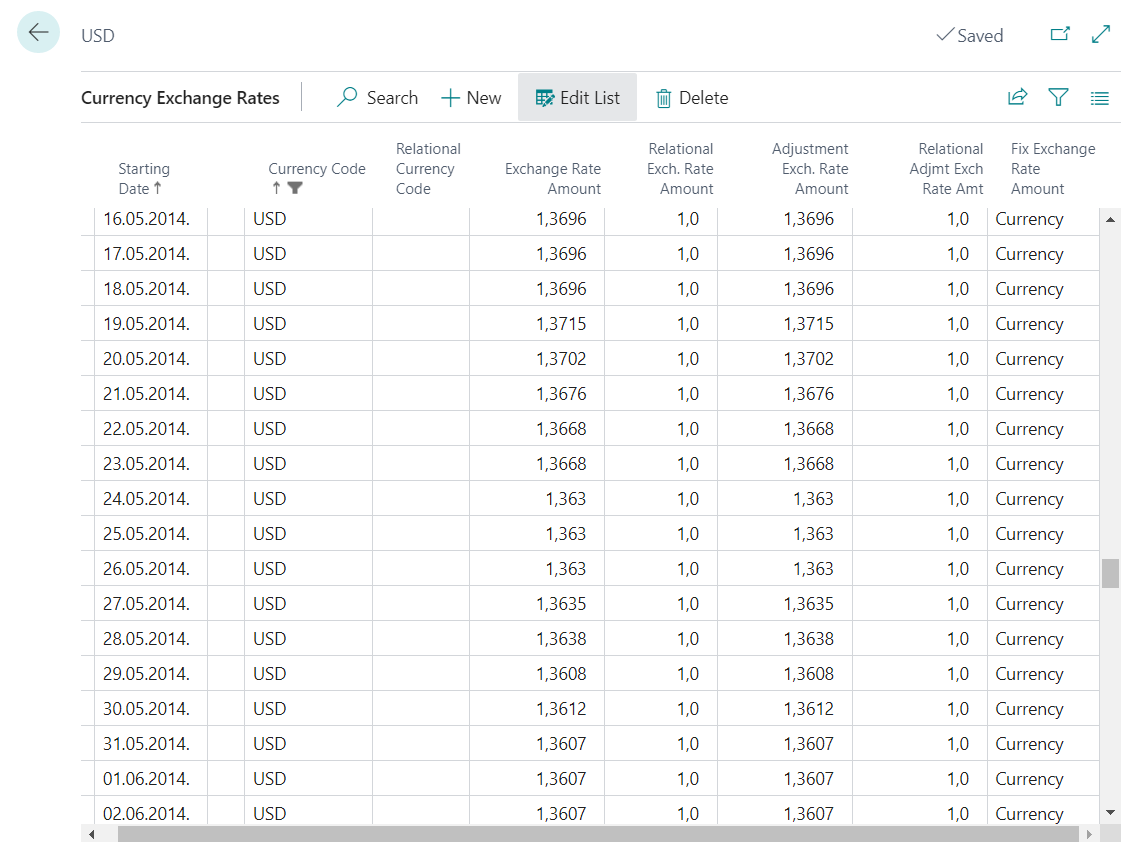Expand the page to full screen
Image resolution: width=1148 pixels, height=842 pixels.
tap(1101, 35)
